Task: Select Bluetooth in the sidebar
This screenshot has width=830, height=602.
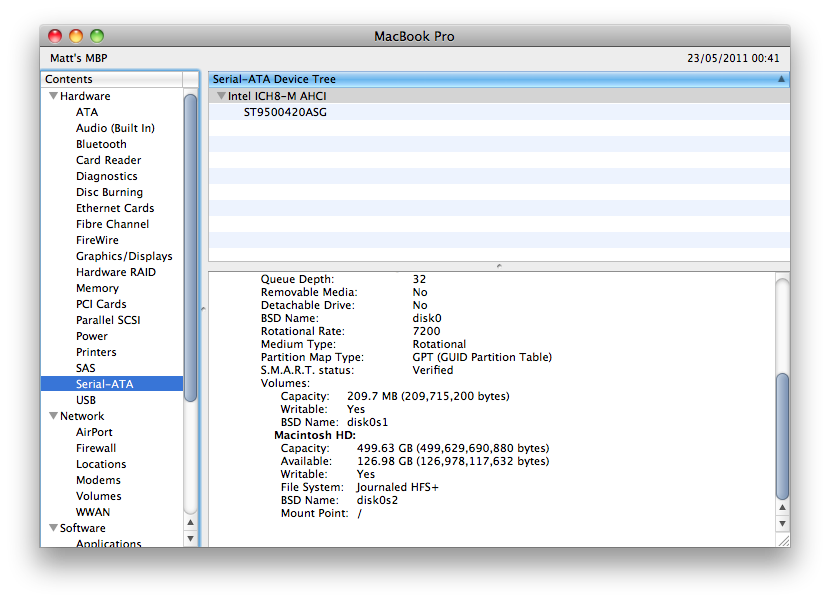Action: point(101,144)
